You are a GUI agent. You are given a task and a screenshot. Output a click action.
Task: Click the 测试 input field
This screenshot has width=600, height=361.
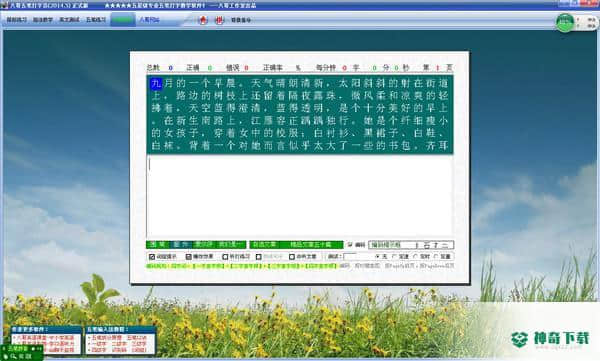(x=350, y=256)
